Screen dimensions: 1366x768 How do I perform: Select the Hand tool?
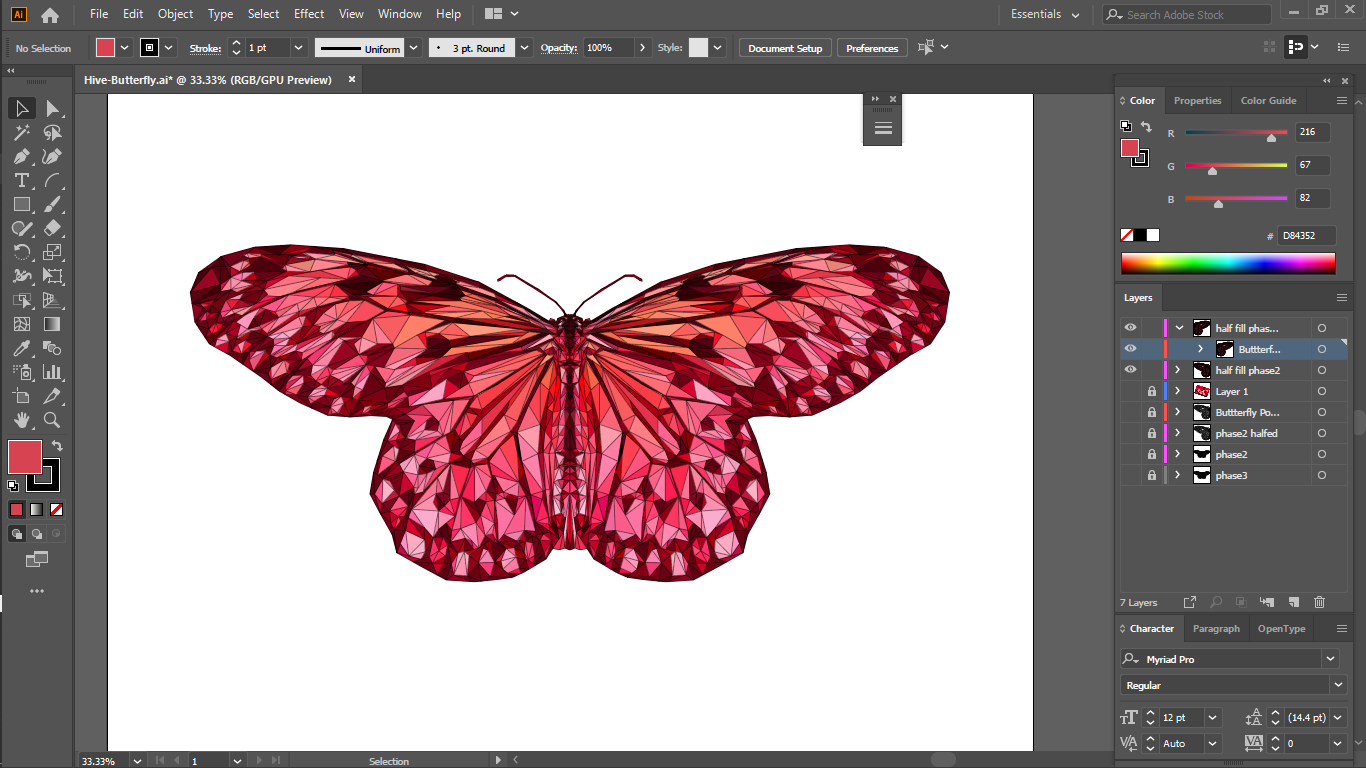tap(22, 420)
